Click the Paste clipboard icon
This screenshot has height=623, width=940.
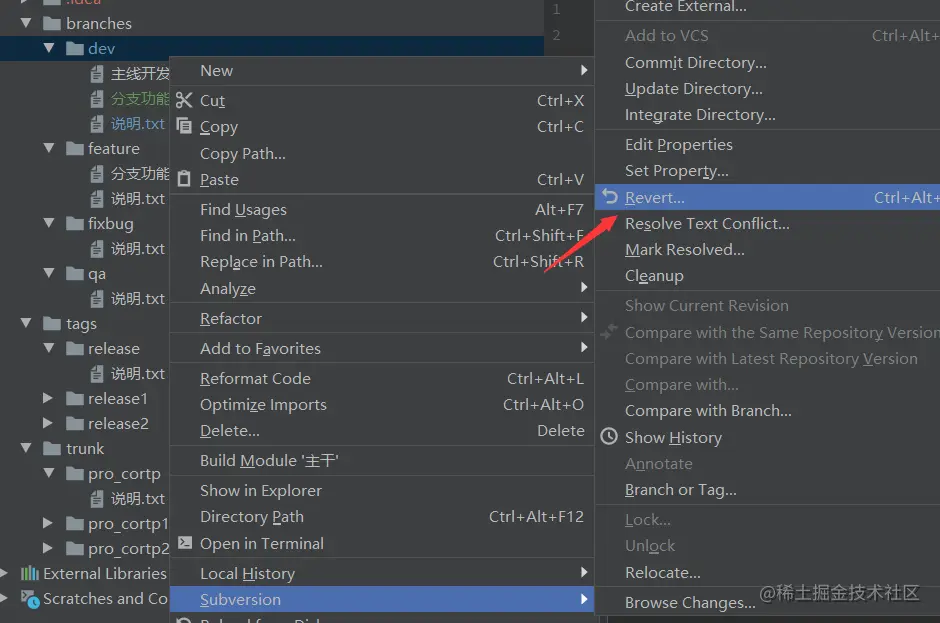(x=184, y=179)
